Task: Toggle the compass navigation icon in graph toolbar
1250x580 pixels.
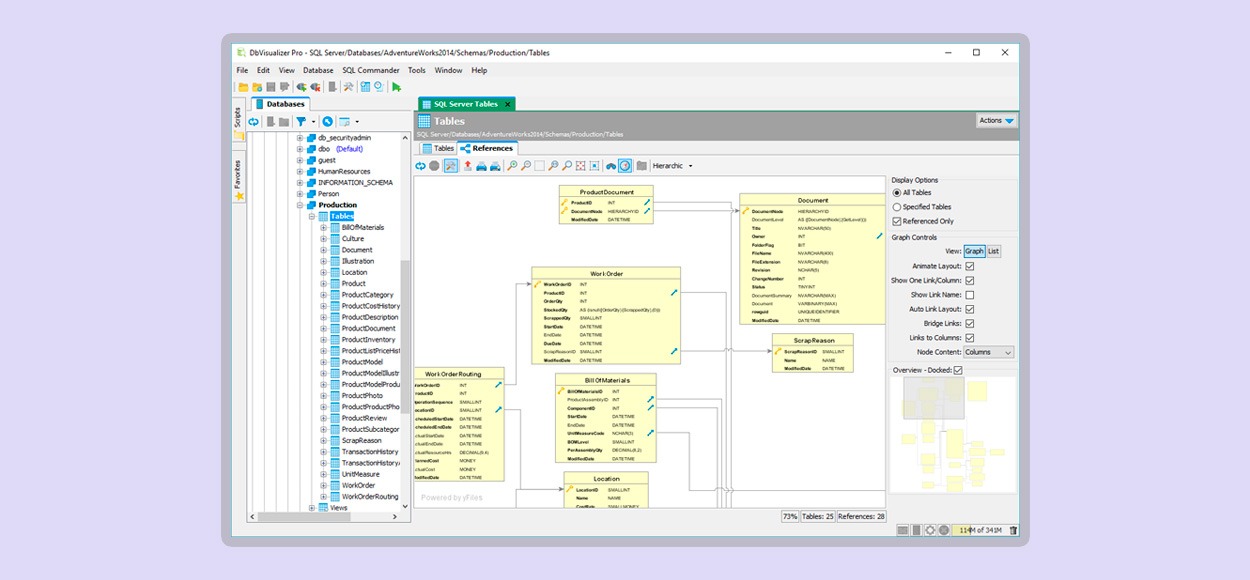Action: click(x=625, y=166)
